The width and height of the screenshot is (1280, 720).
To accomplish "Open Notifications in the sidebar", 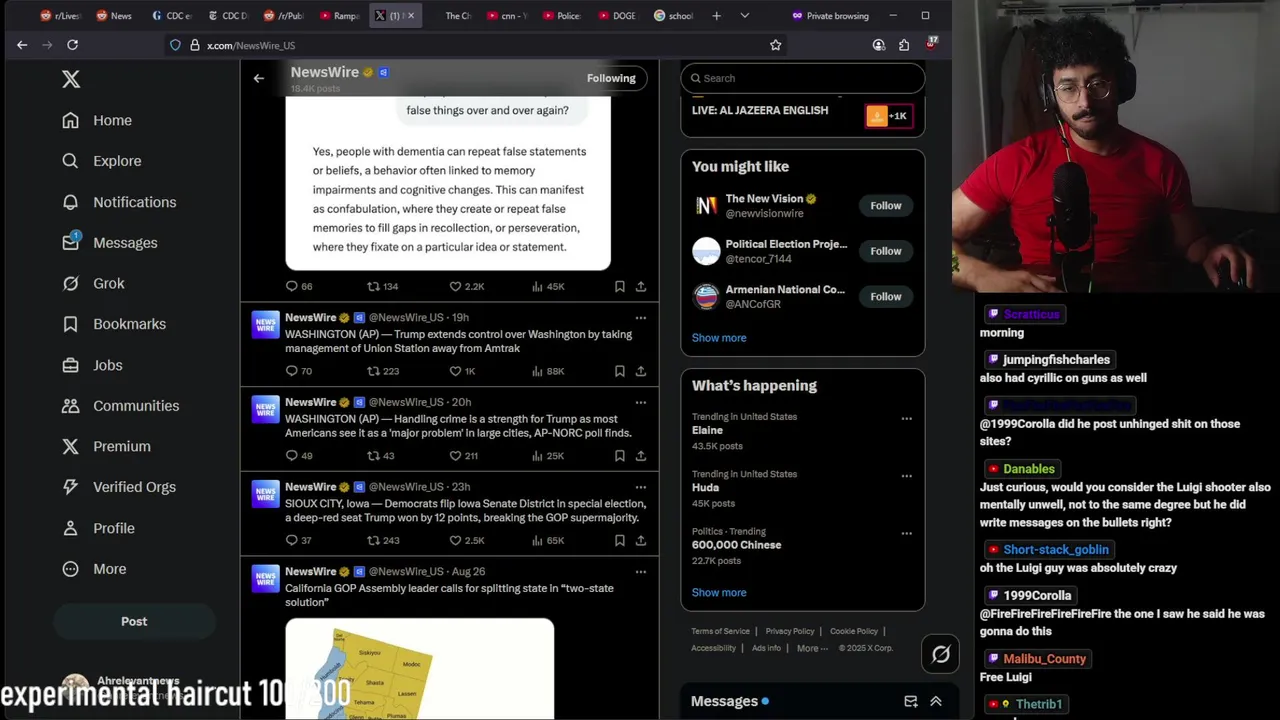I will (x=118, y=202).
